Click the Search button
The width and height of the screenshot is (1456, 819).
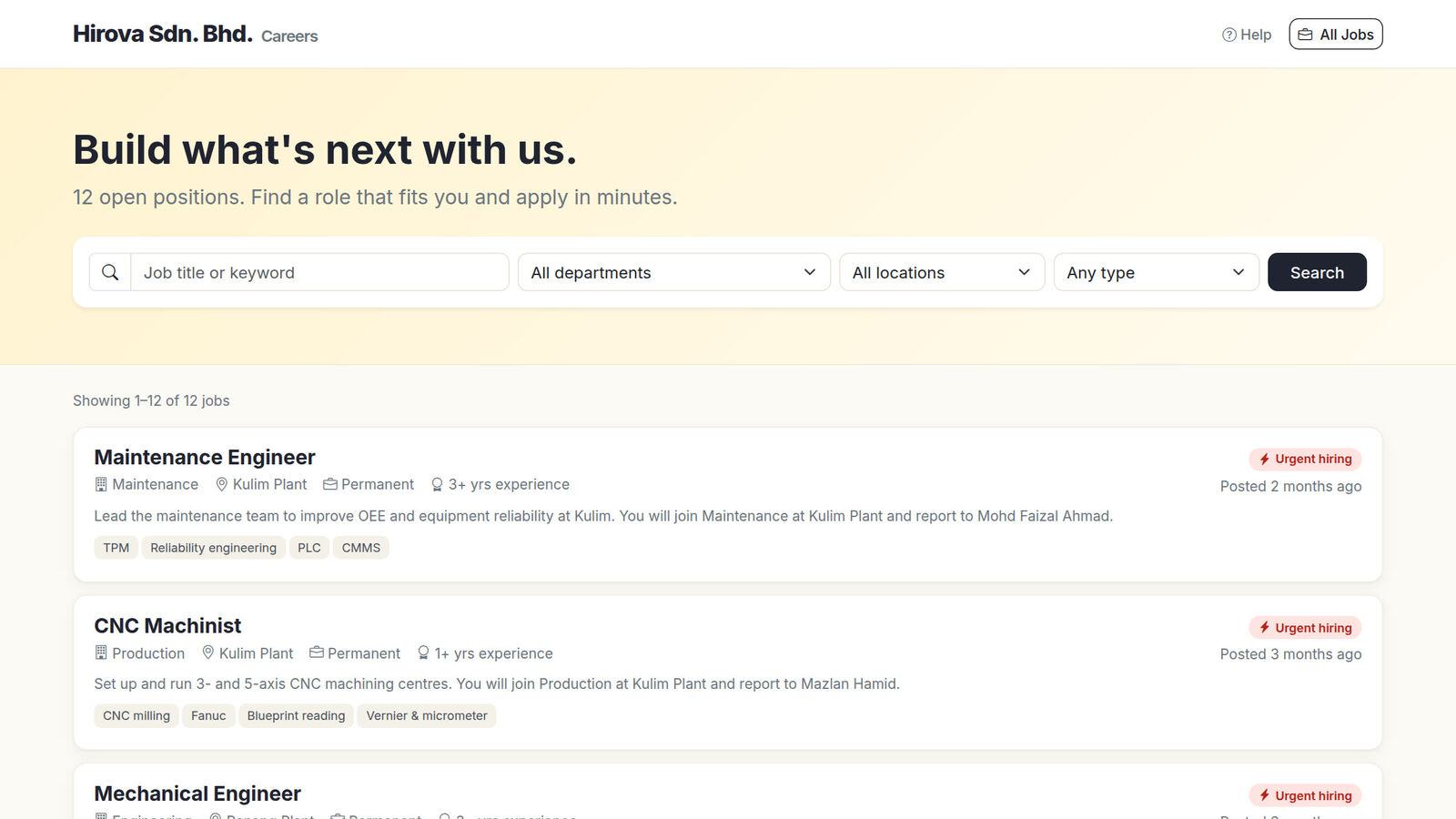(x=1317, y=272)
